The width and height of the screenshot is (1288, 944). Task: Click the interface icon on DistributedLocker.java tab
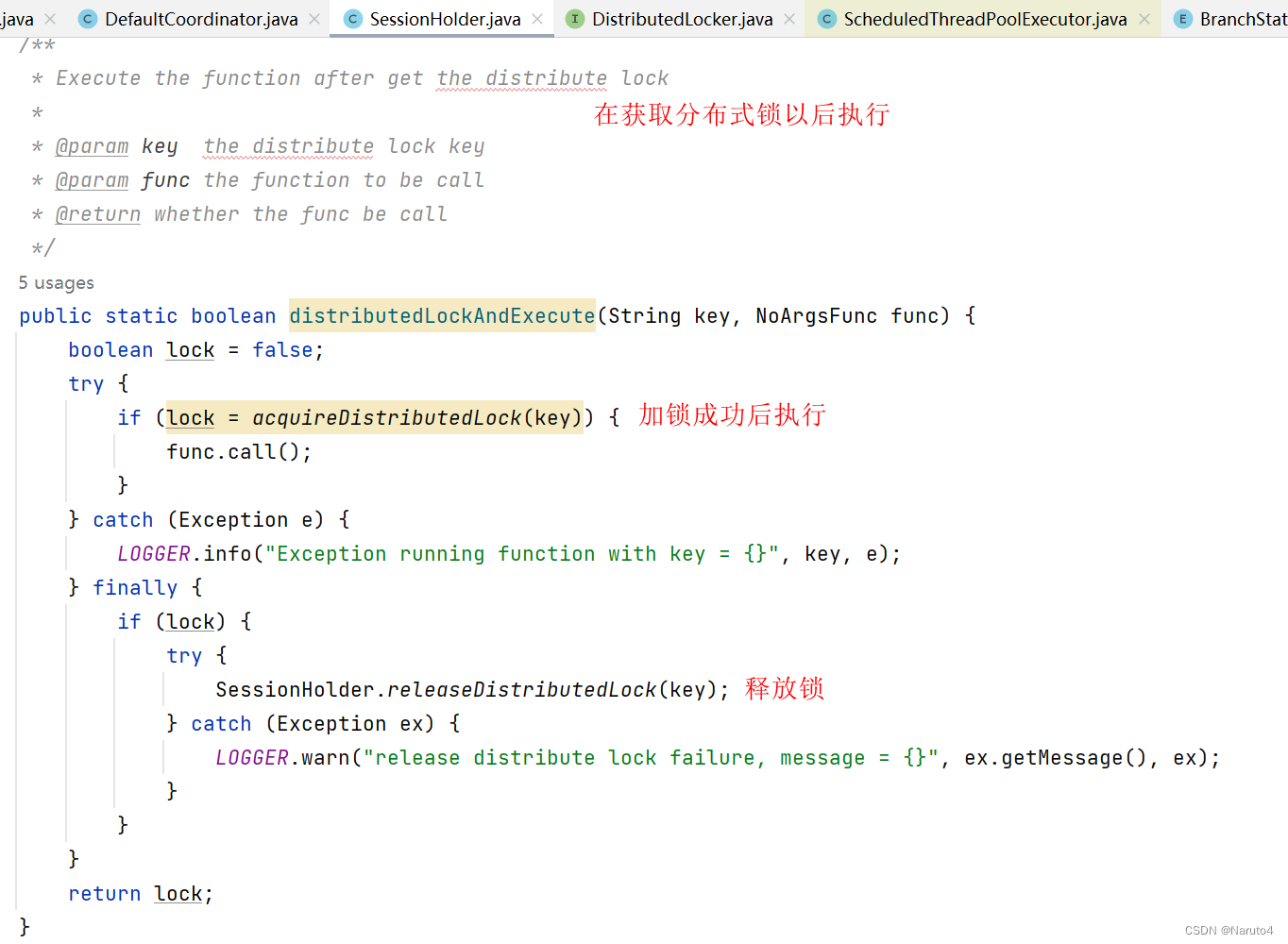[x=574, y=19]
